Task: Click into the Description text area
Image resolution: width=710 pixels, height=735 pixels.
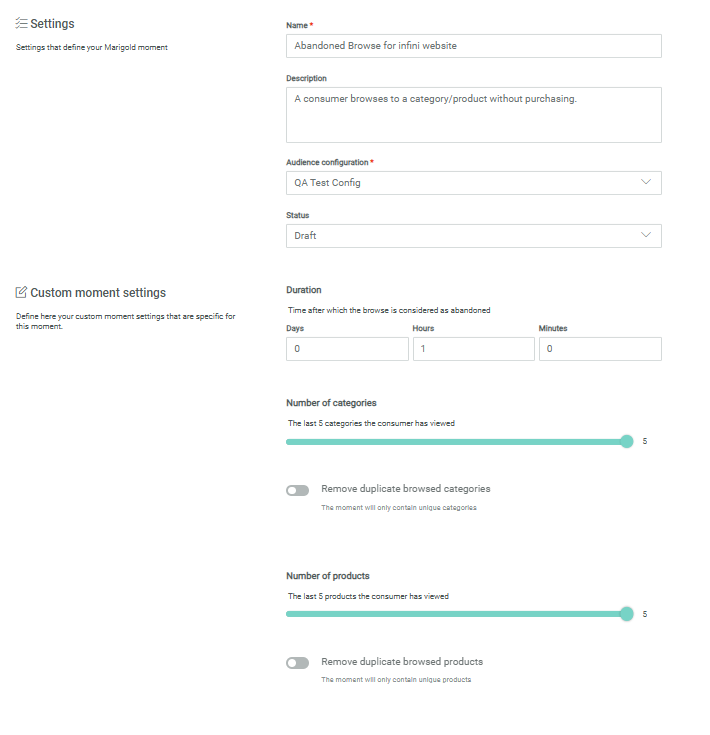Action: coord(473,115)
